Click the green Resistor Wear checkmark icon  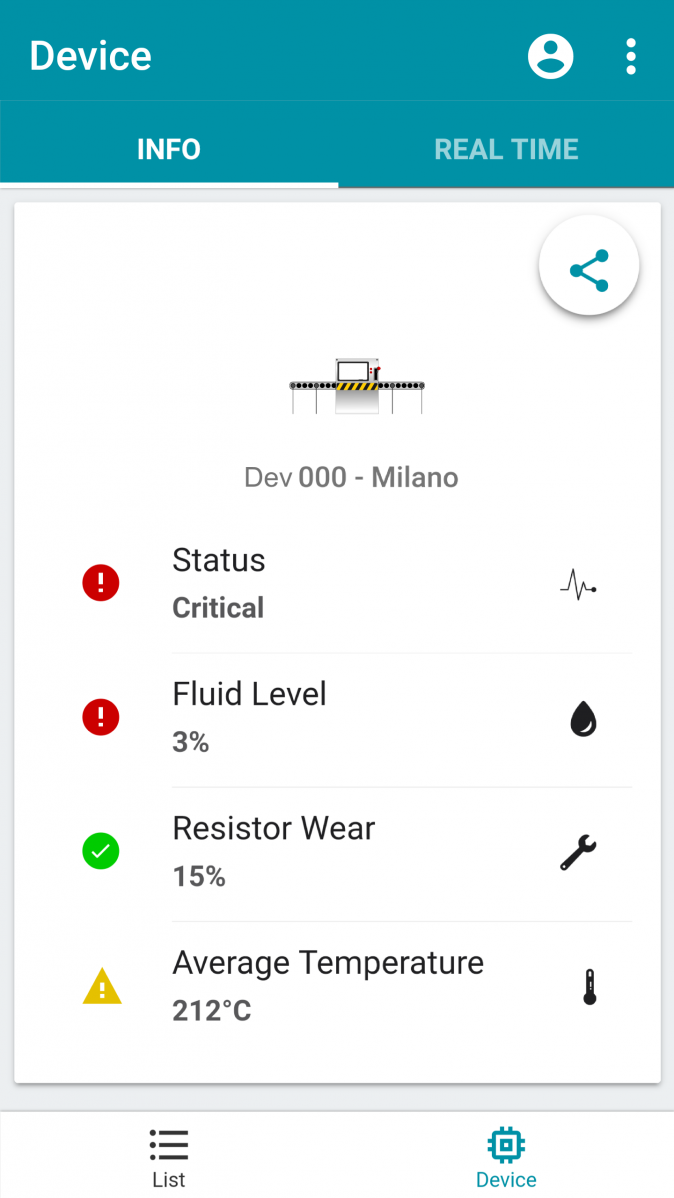click(x=101, y=852)
